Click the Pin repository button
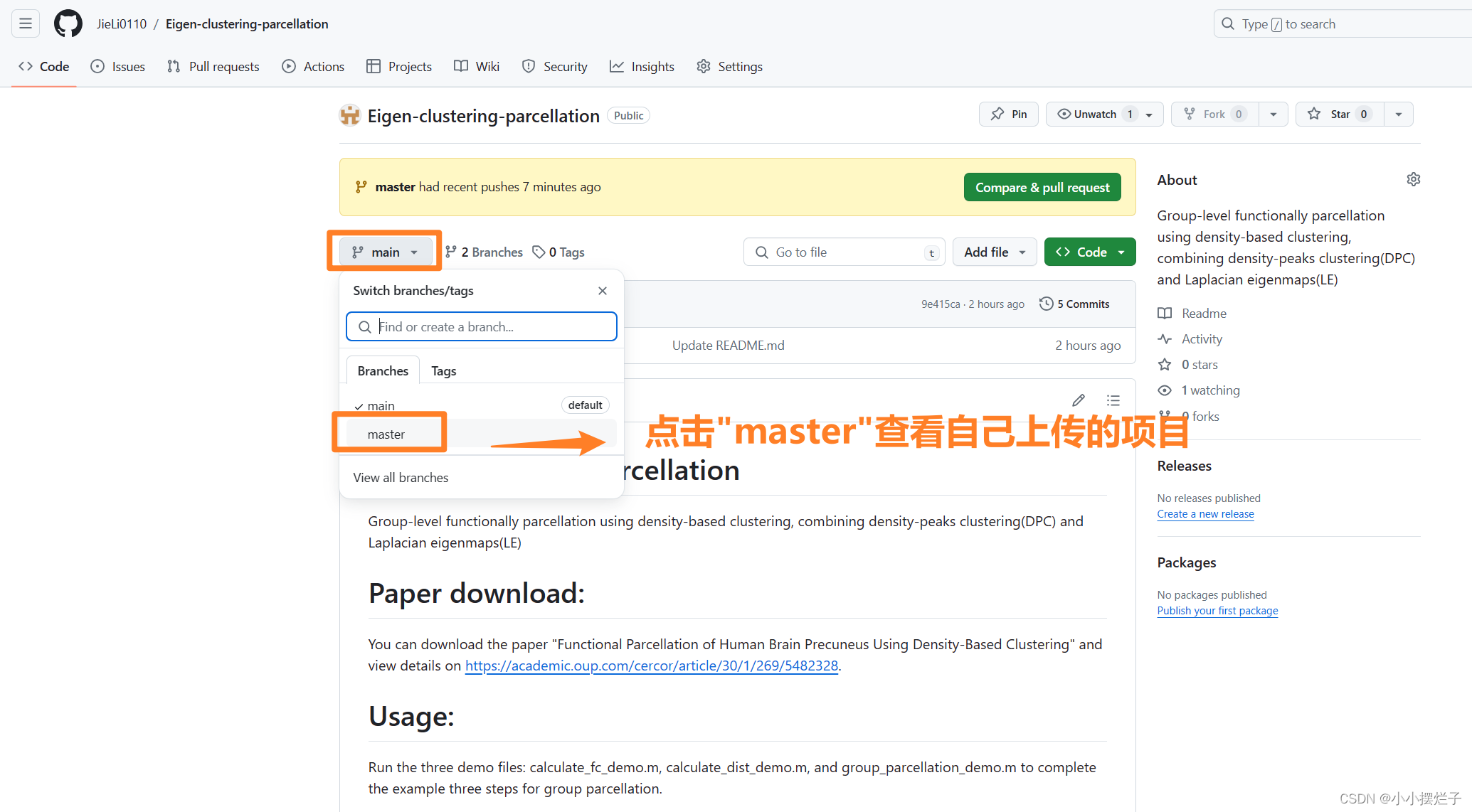Viewport: 1472px width, 812px height. (1009, 114)
